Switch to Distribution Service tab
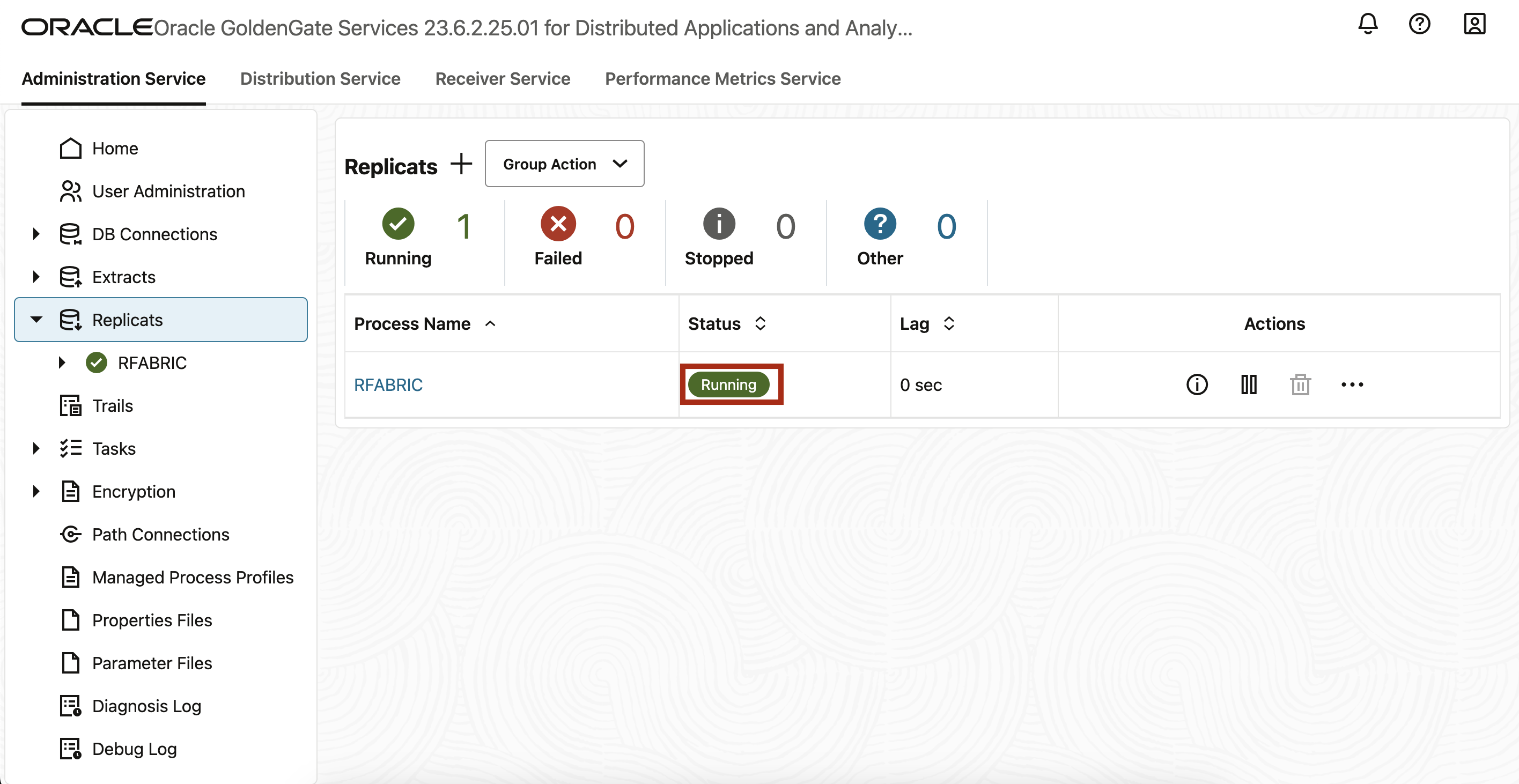1519x784 pixels. point(320,78)
